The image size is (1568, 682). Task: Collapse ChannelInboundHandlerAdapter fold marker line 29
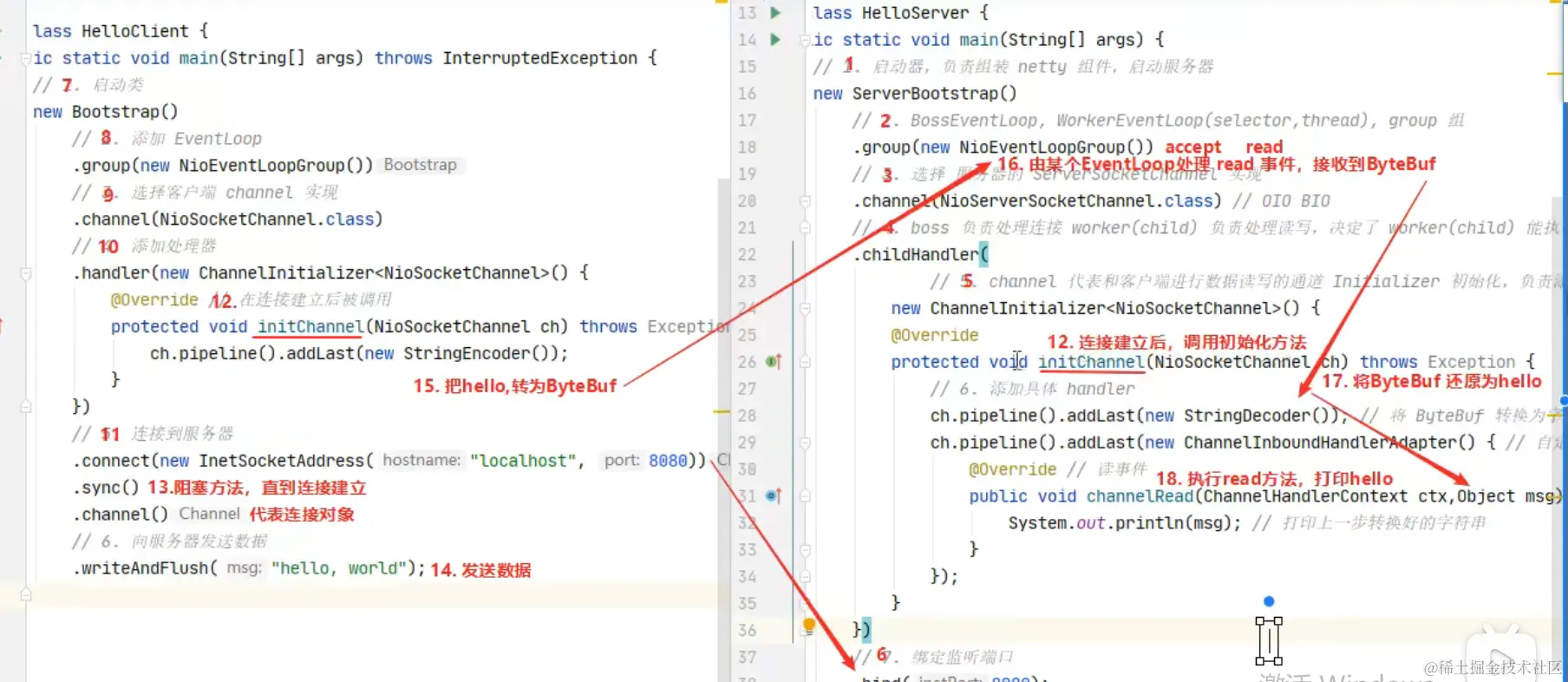tap(806, 443)
